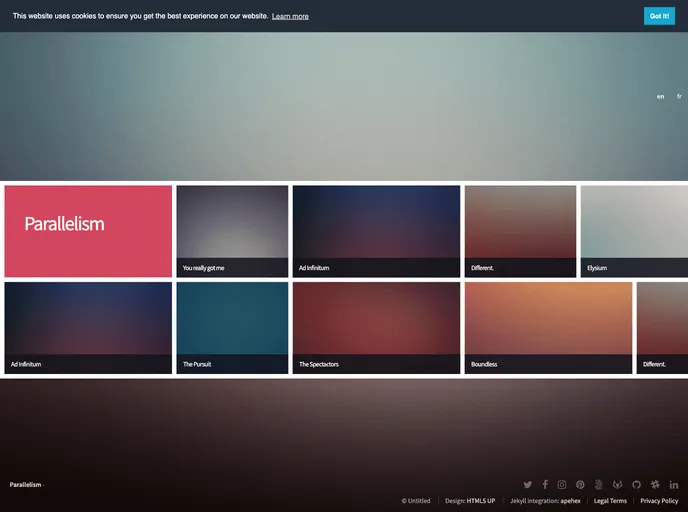
Task: Switch language to French (fr)
Action: click(x=679, y=97)
